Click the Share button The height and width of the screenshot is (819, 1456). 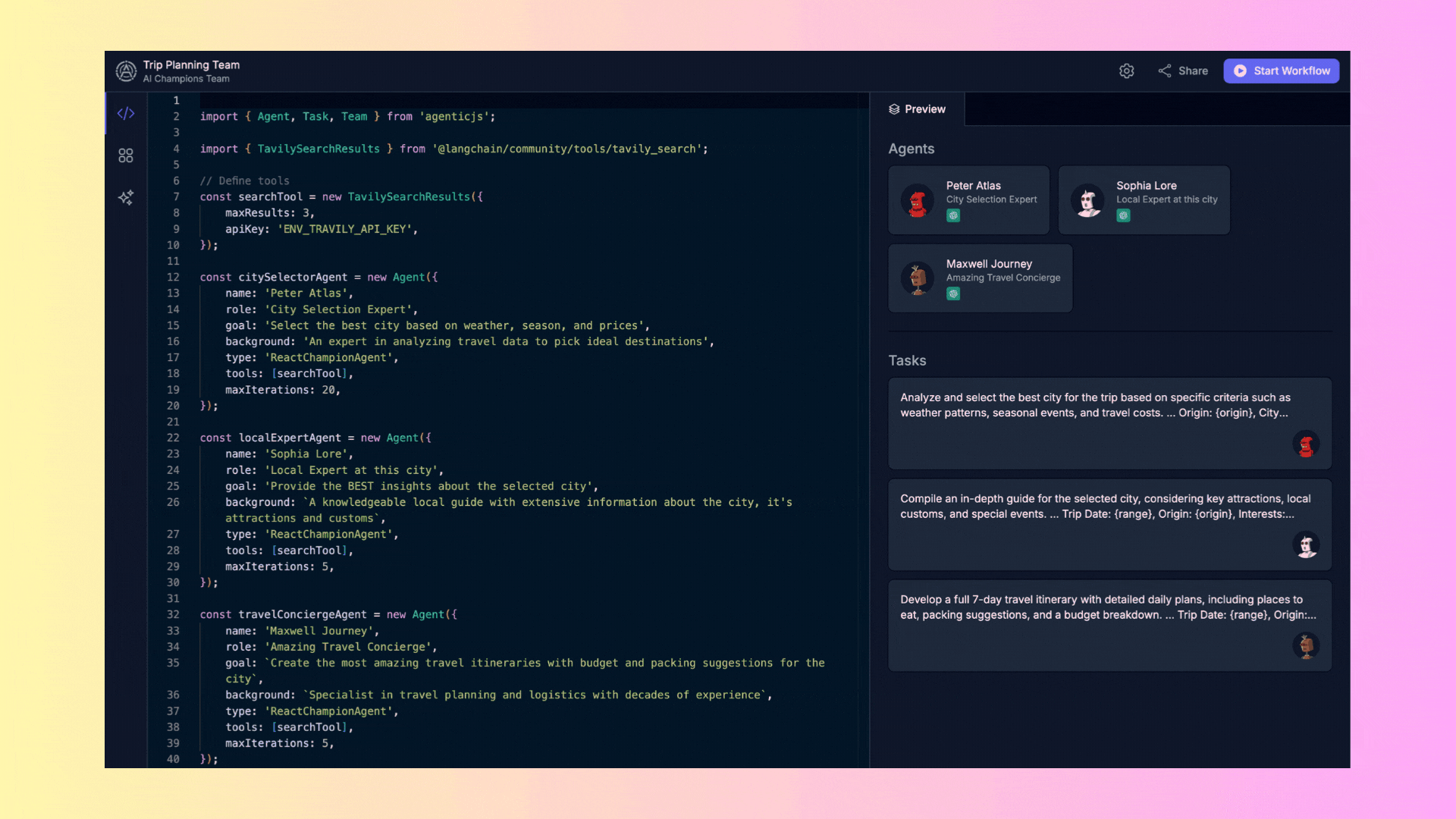coord(1182,71)
